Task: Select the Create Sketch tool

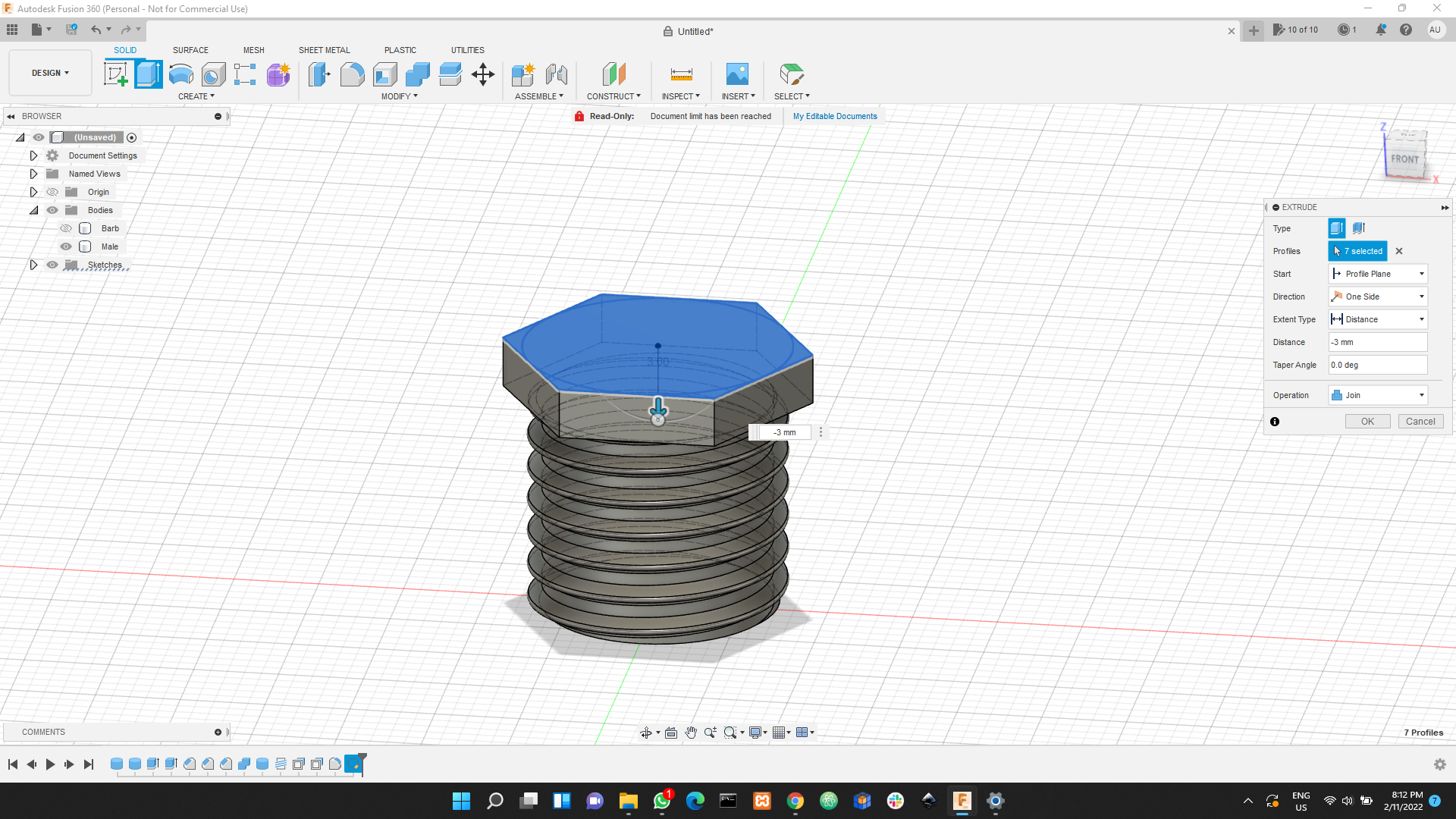Action: pos(117,74)
